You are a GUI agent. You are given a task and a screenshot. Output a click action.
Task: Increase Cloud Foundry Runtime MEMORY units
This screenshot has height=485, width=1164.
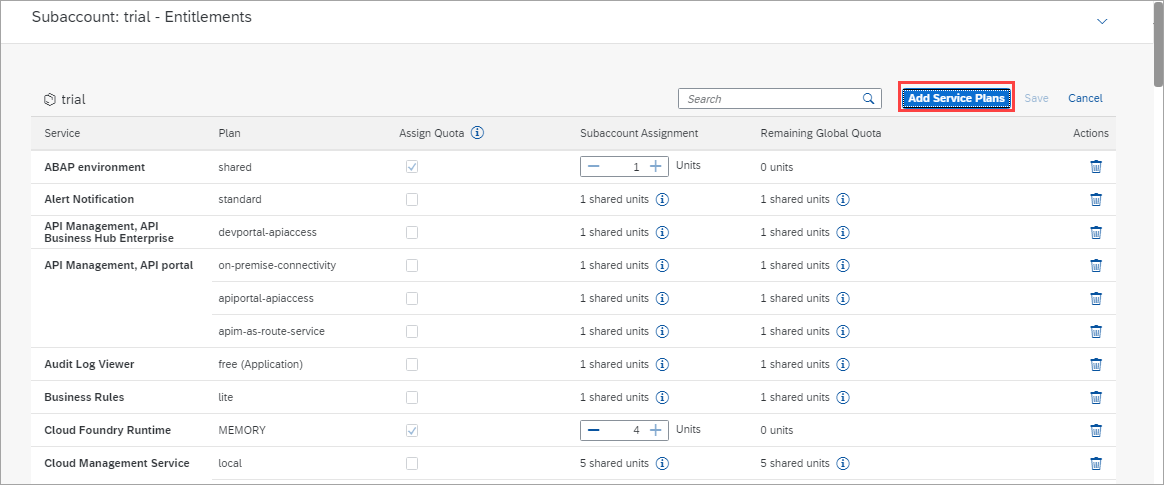[x=655, y=429]
